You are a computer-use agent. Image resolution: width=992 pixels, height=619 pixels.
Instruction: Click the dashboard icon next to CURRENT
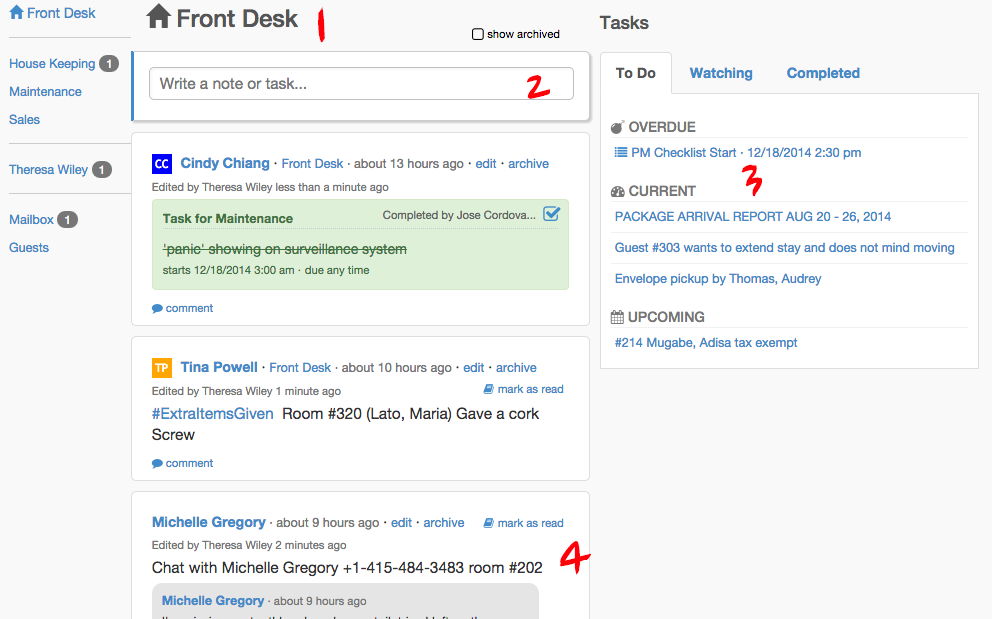click(x=617, y=191)
